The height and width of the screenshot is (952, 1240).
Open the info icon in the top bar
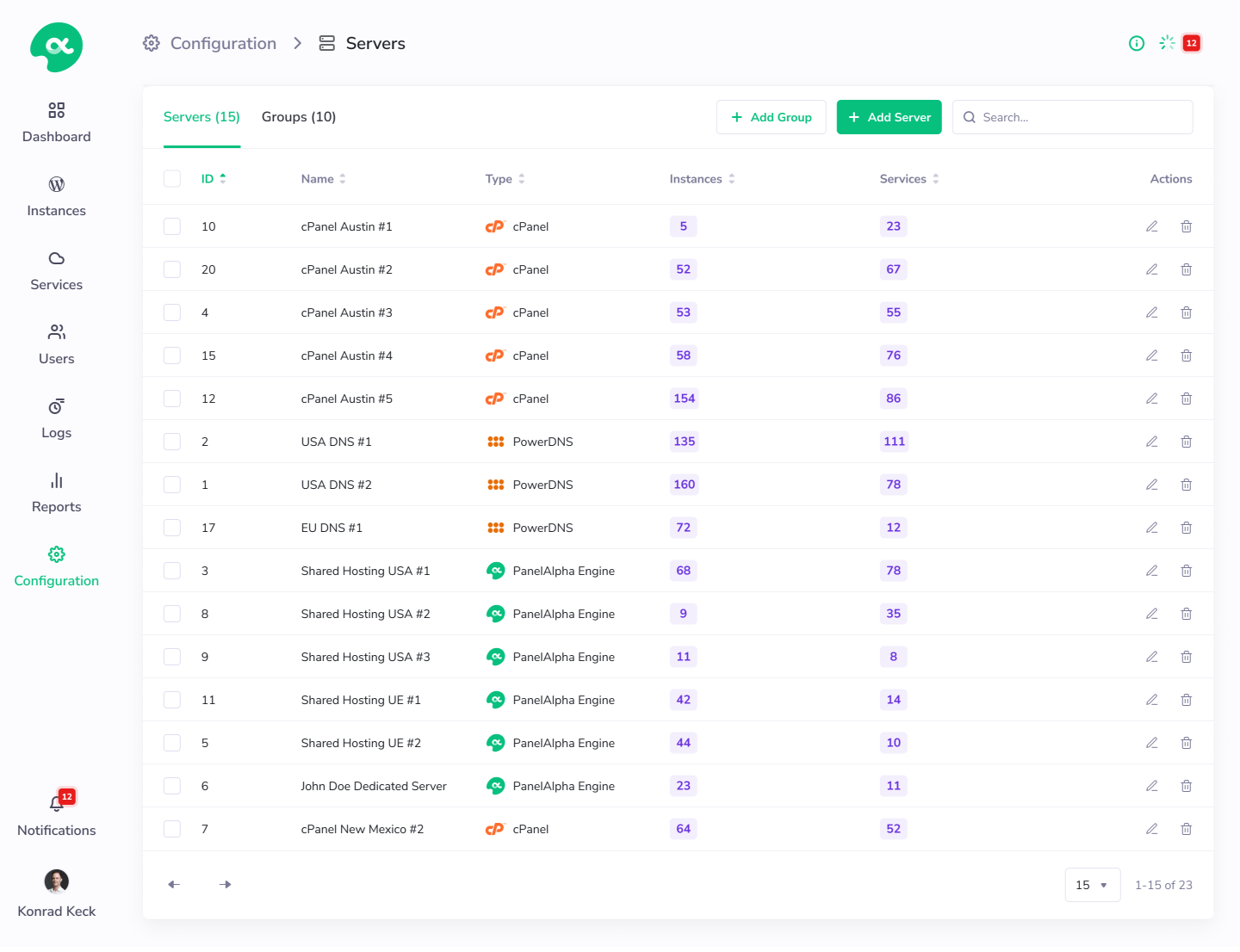coord(1137,43)
